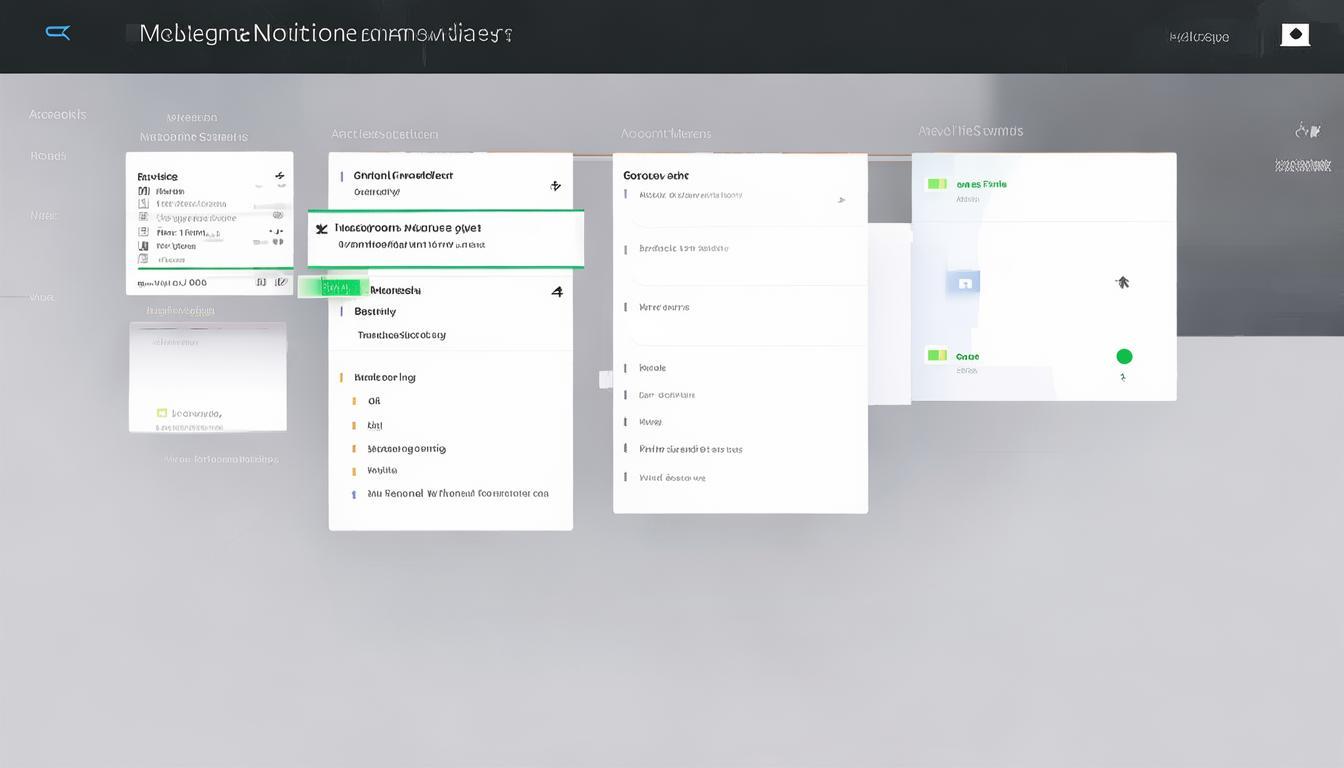1344x768 pixels.
Task: Select the first item in the left sidebar
Action: [57, 114]
